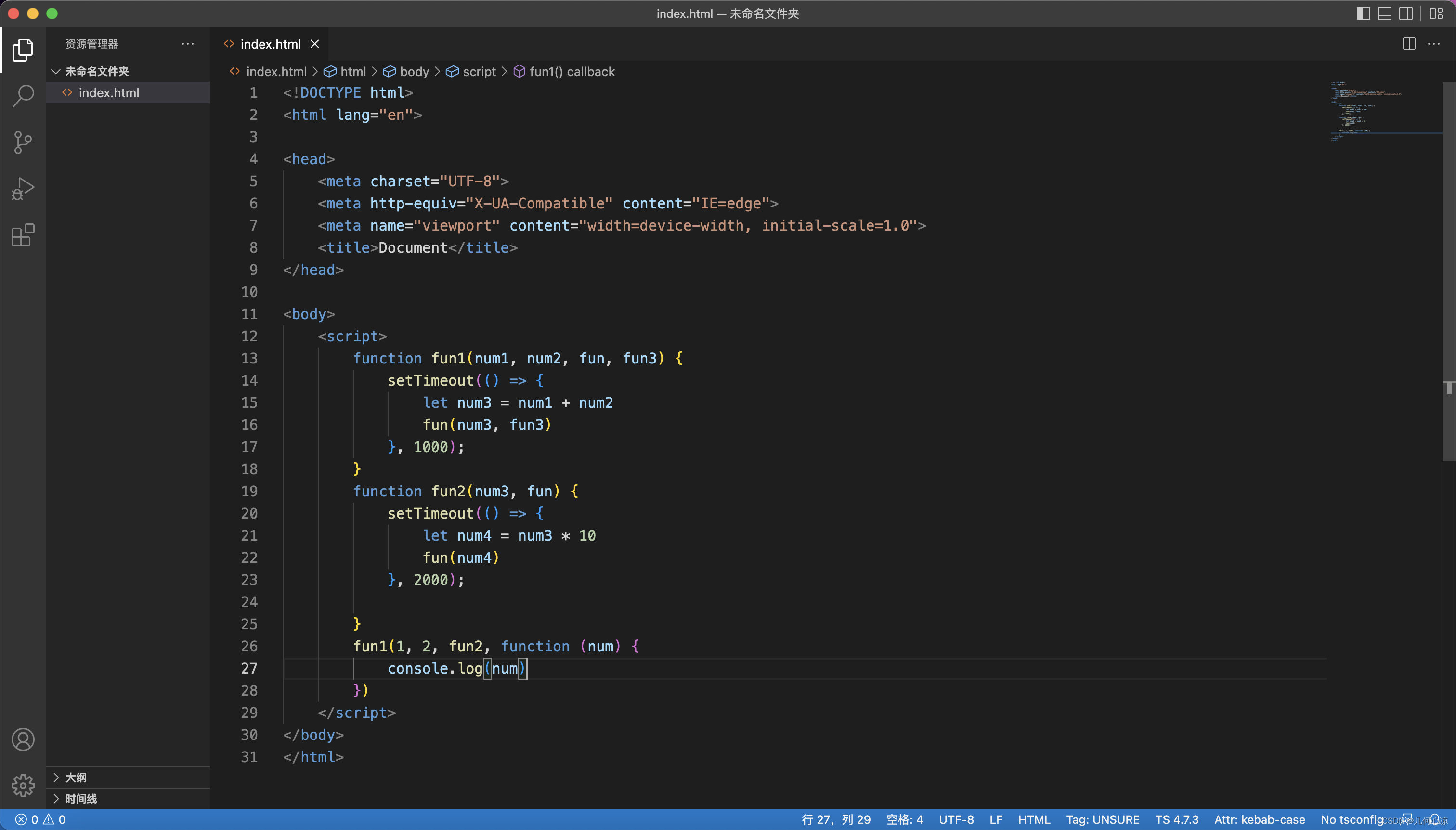Image resolution: width=1456 pixels, height=830 pixels.
Task: Click '<meta charset="UTF-8">' on line 5
Action: point(413,182)
